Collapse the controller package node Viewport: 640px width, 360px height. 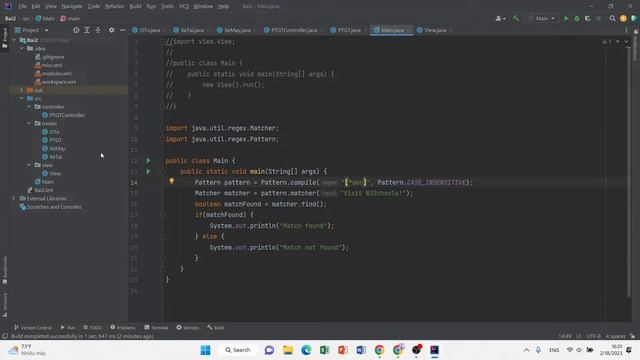point(29,107)
